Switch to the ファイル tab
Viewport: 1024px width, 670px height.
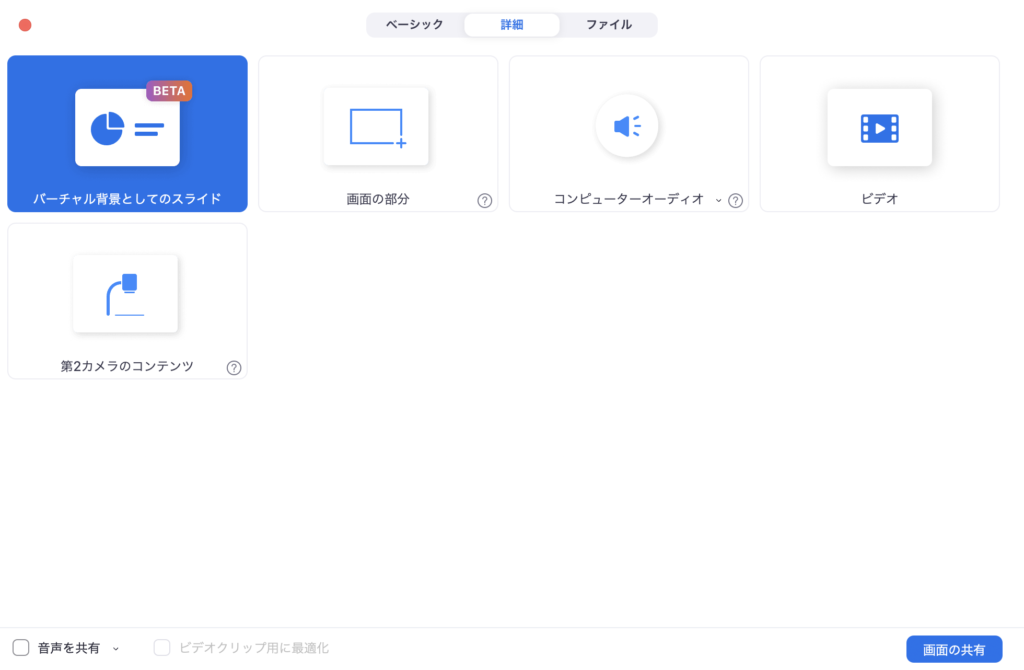click(609, 25)
